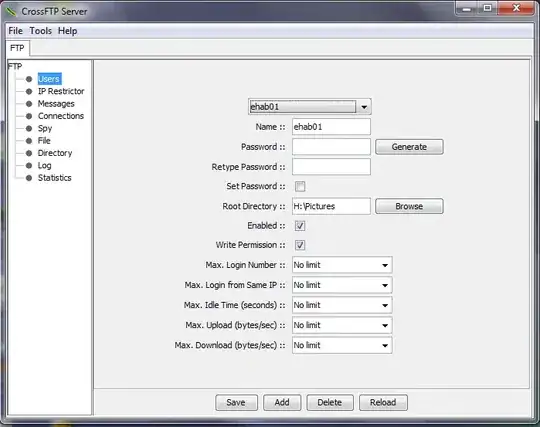This screenshot has width=540, height=427.
Task: Open the File menu
Action: click(x=15, y=31)
